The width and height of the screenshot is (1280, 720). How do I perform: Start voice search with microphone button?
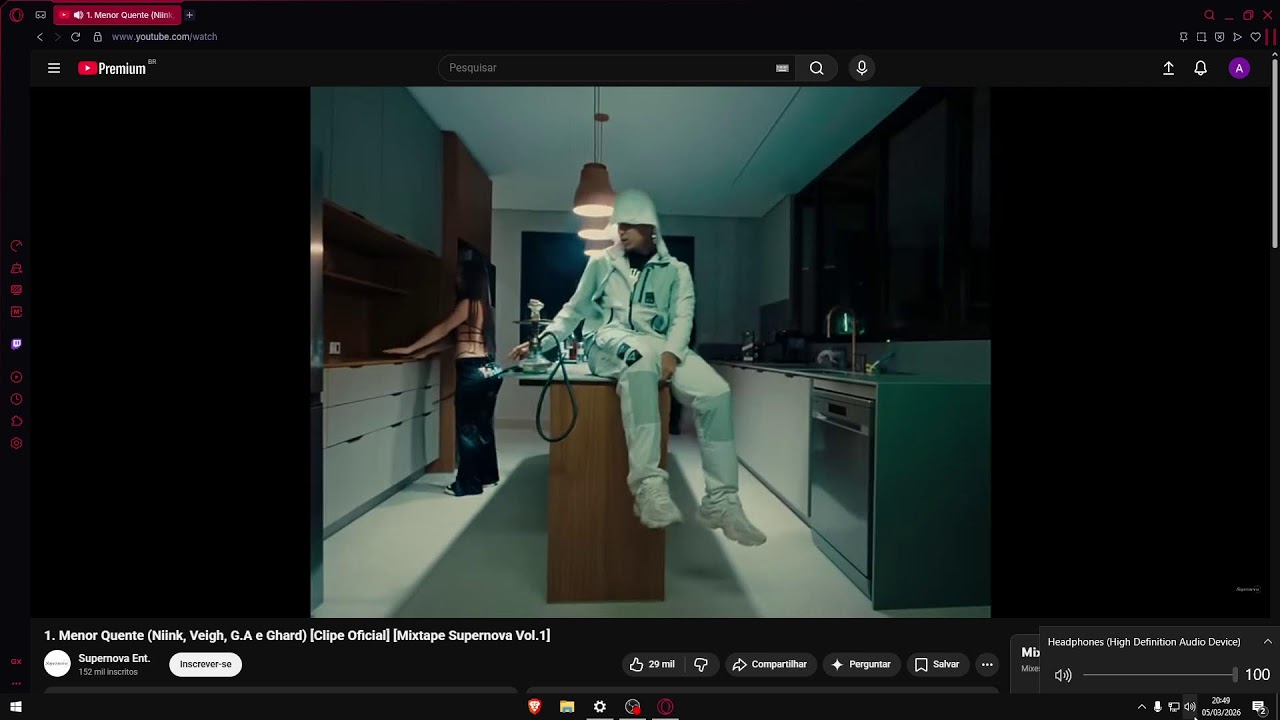pyautogui.click(x=862, y=68)
